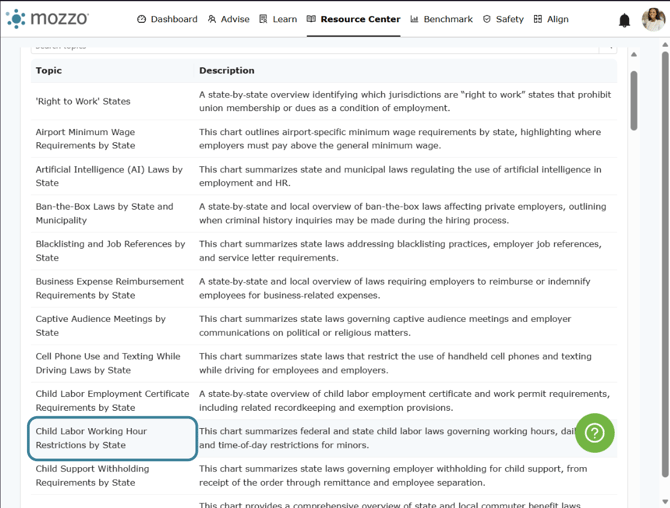Go to Safety tab
This screenshot has width=670, height=508.
click(503, 19)
